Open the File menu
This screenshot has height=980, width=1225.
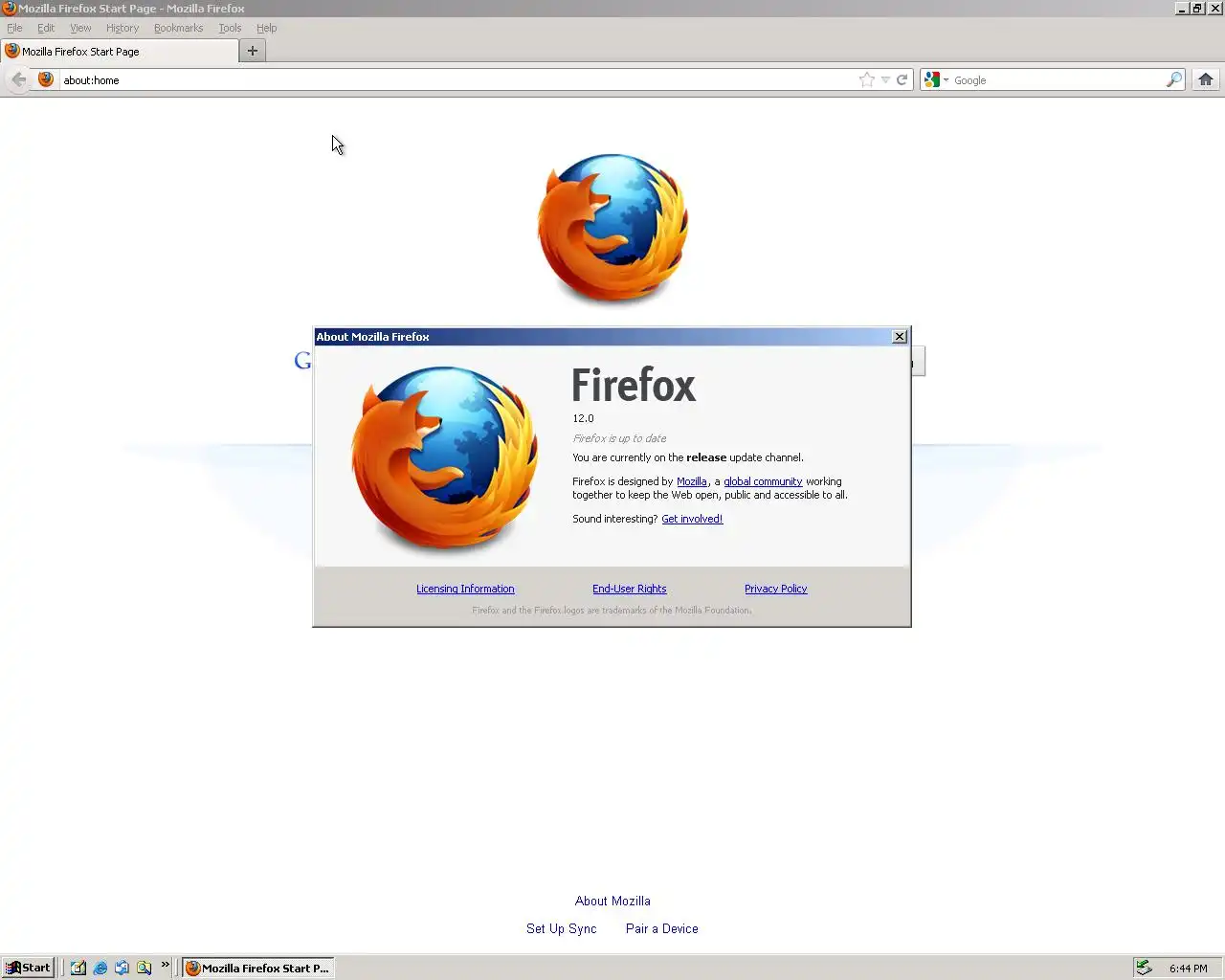click(14, 28)
